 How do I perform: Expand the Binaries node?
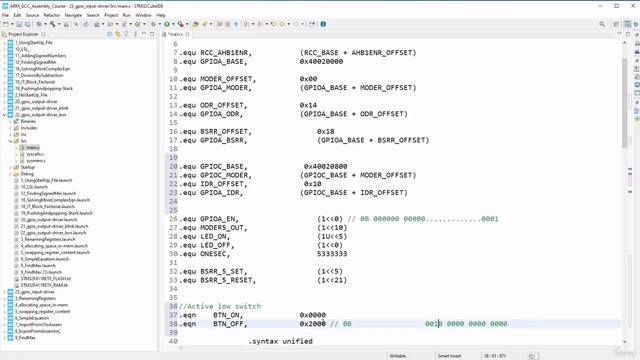[x=10, y=121]
